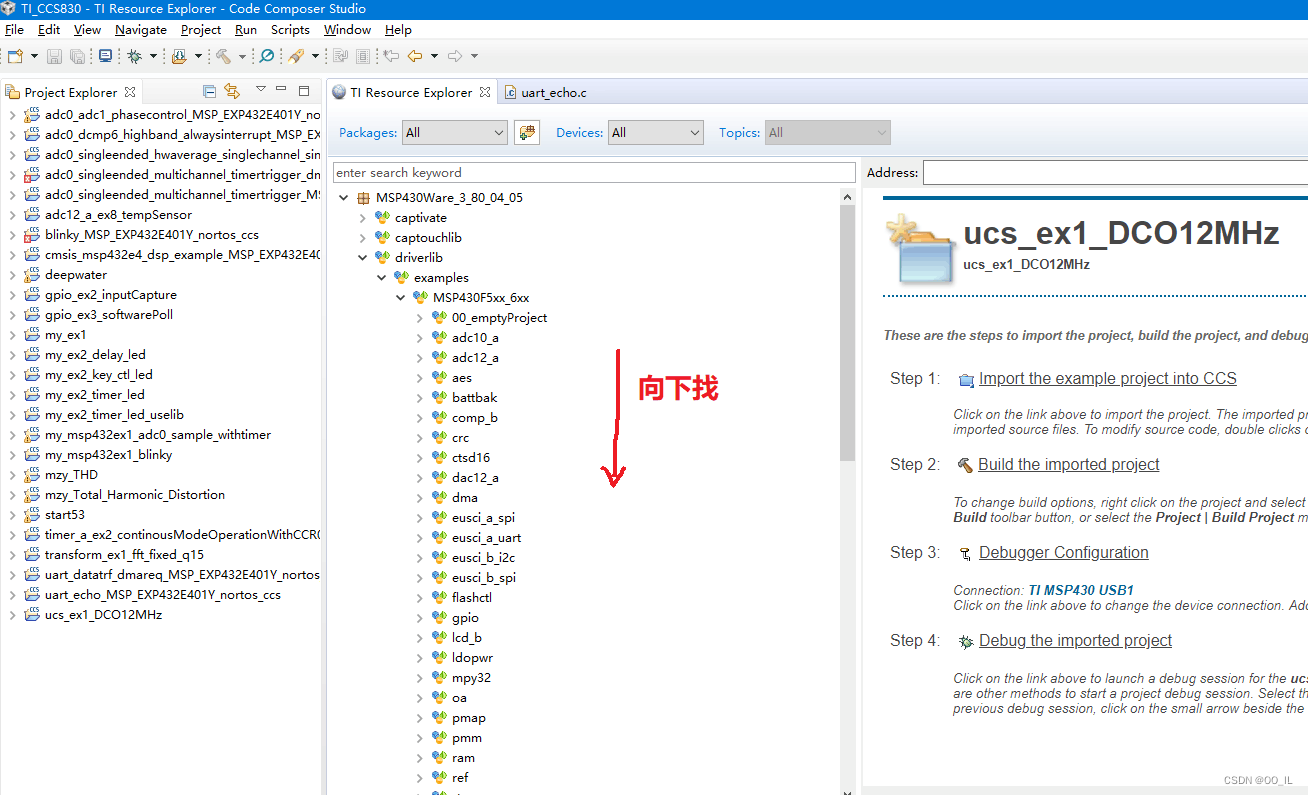Open the Debugger Configuration link

click(x=1062, y=552)
